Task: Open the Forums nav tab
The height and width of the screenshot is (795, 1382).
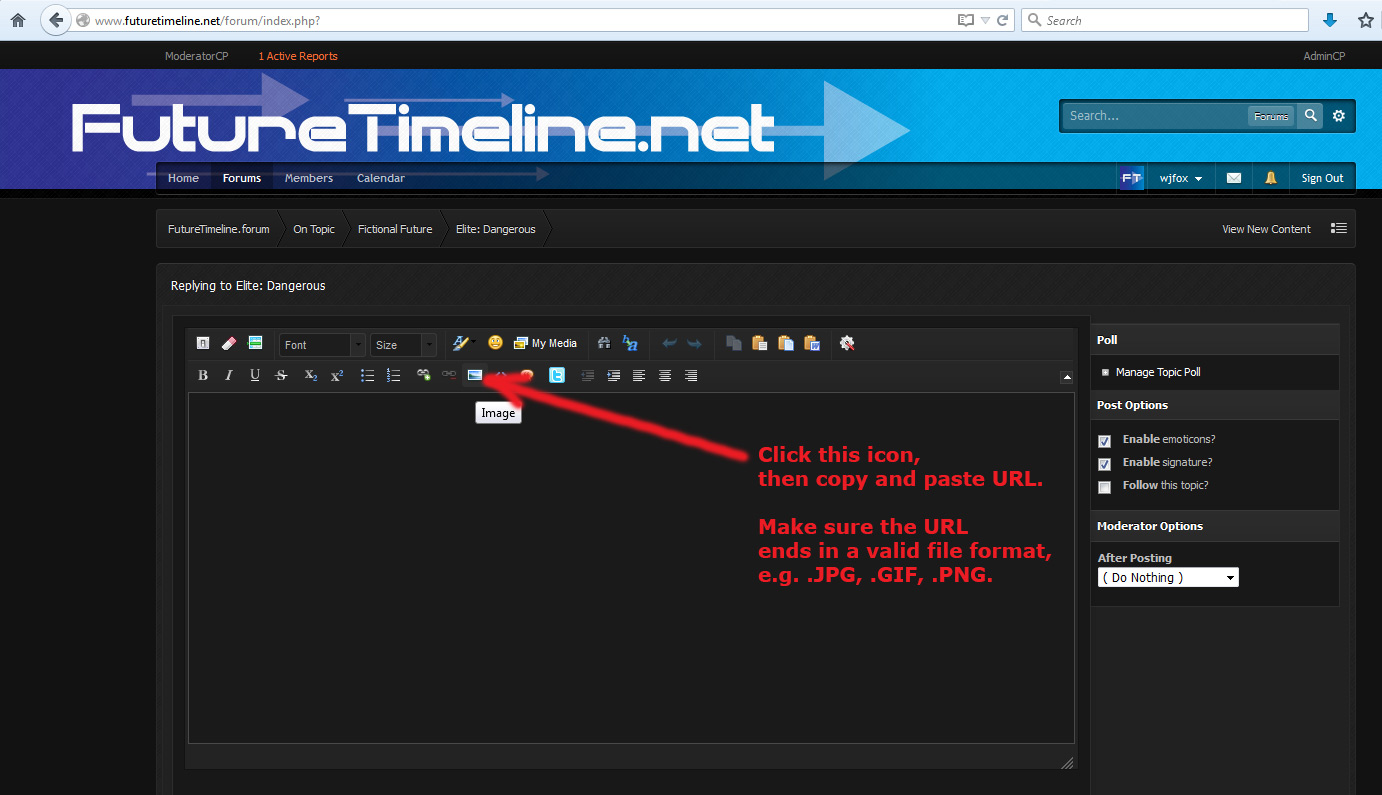Action: tap(242, 178)
